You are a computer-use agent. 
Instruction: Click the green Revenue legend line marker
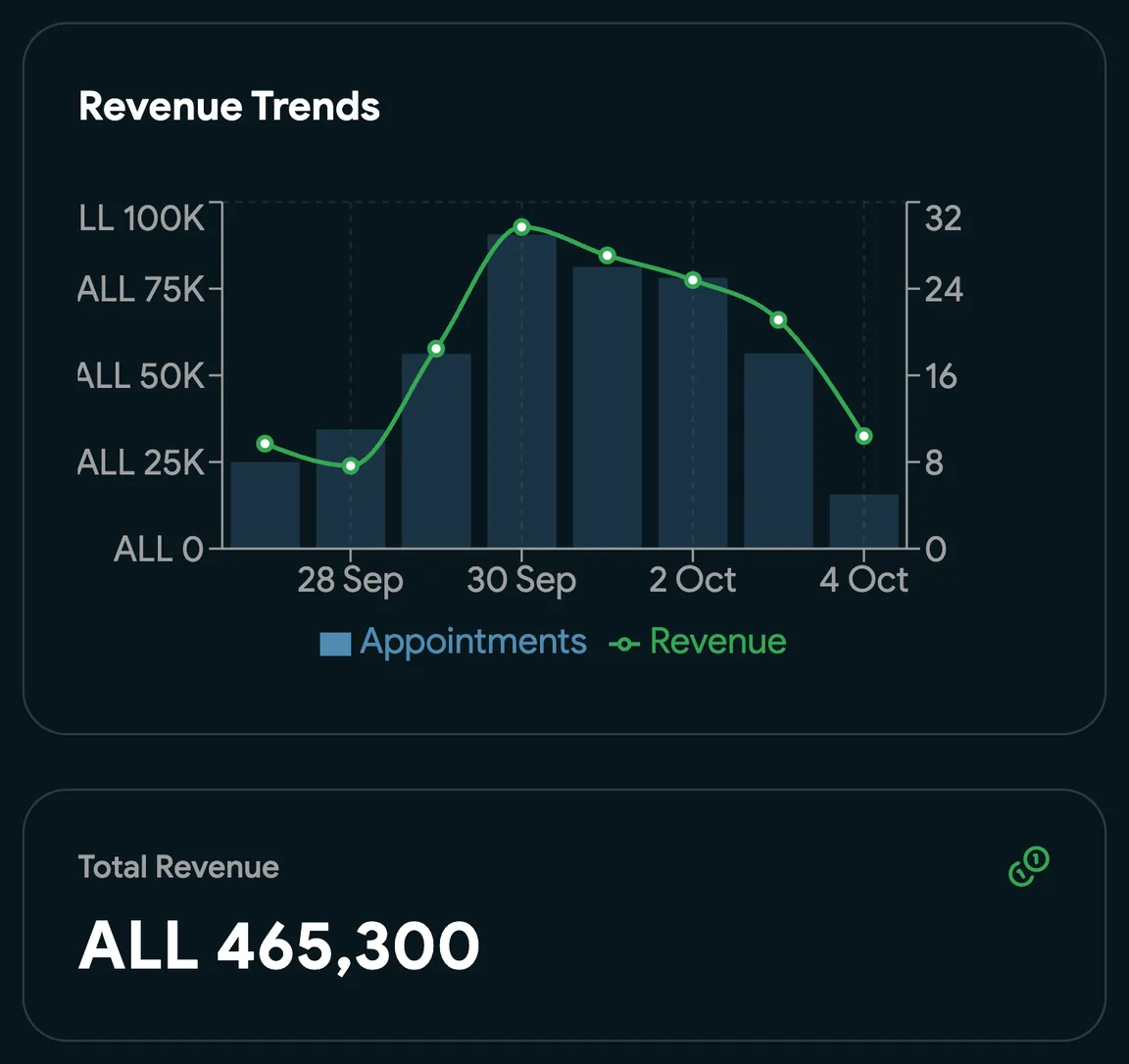tap(624, 644)
